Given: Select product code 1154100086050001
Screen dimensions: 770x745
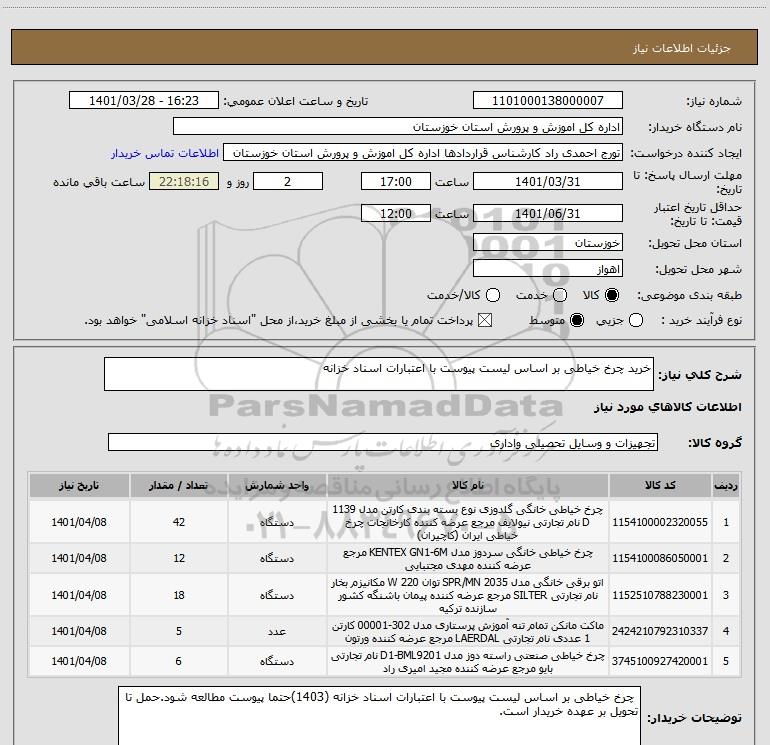Looking at the screenshot, I should coord(660,558).
